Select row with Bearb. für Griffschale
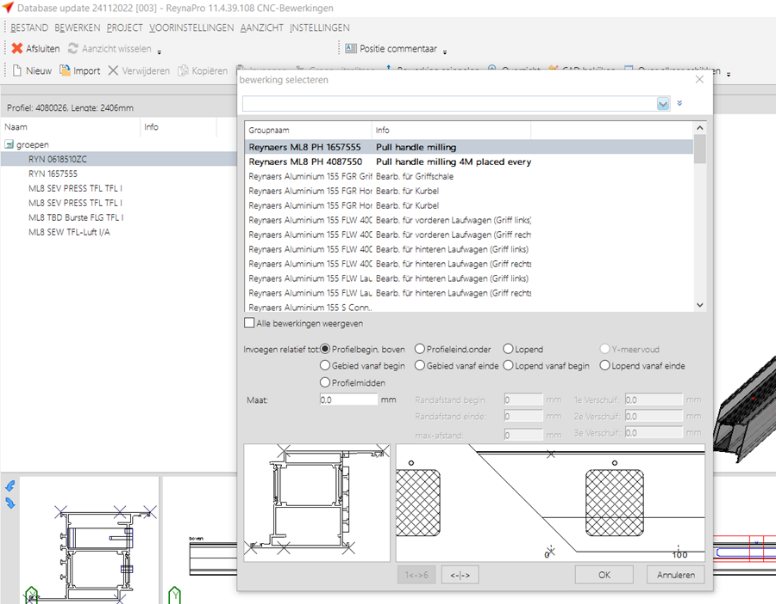This screenshot has width=776, height=604. (469, 176)
